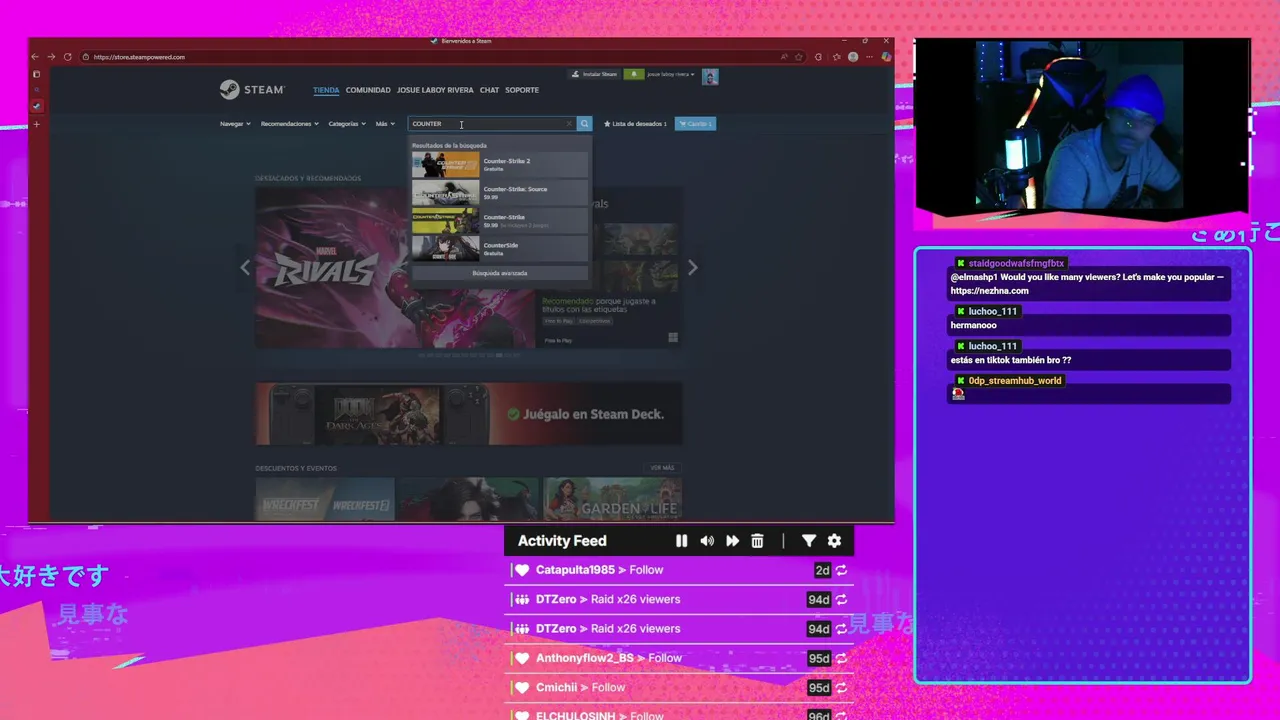Image resolution: width=1280 pixels, height=720 pixels.
Task: Select the Free to Play tag
Action: pyautogui.click(x=557, y=321)
